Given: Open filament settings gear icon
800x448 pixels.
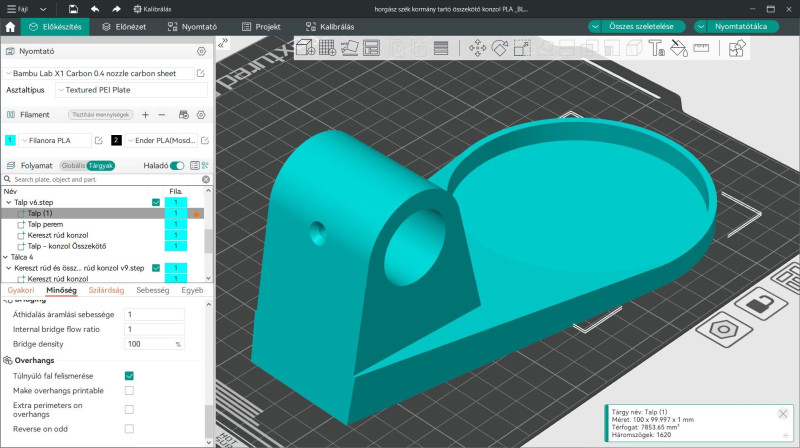Looking at the screenshot, I should (202, 115).
